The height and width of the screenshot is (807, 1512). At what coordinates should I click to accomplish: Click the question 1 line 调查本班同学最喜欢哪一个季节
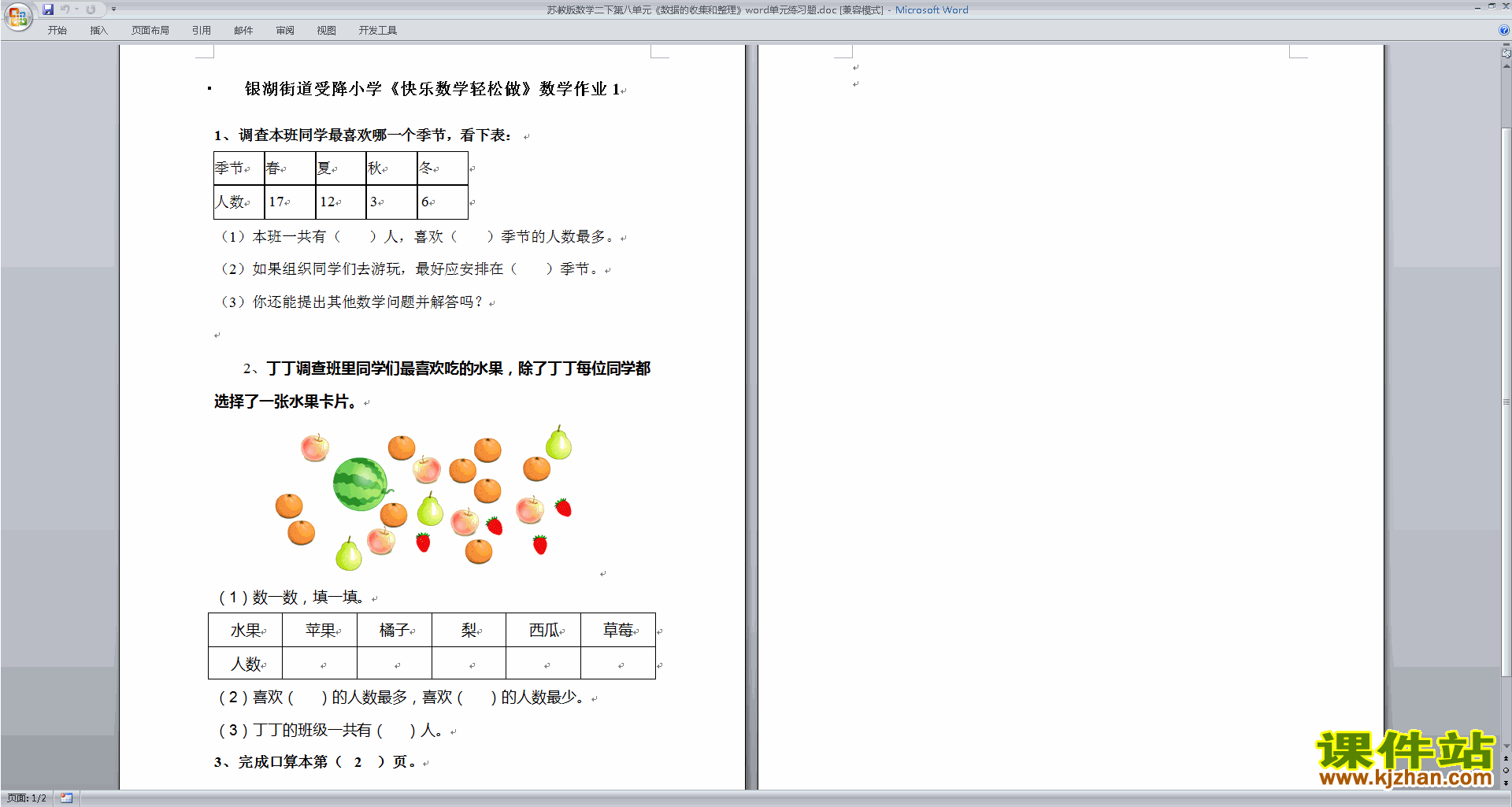pyautogui.click(x=363, y=135)
